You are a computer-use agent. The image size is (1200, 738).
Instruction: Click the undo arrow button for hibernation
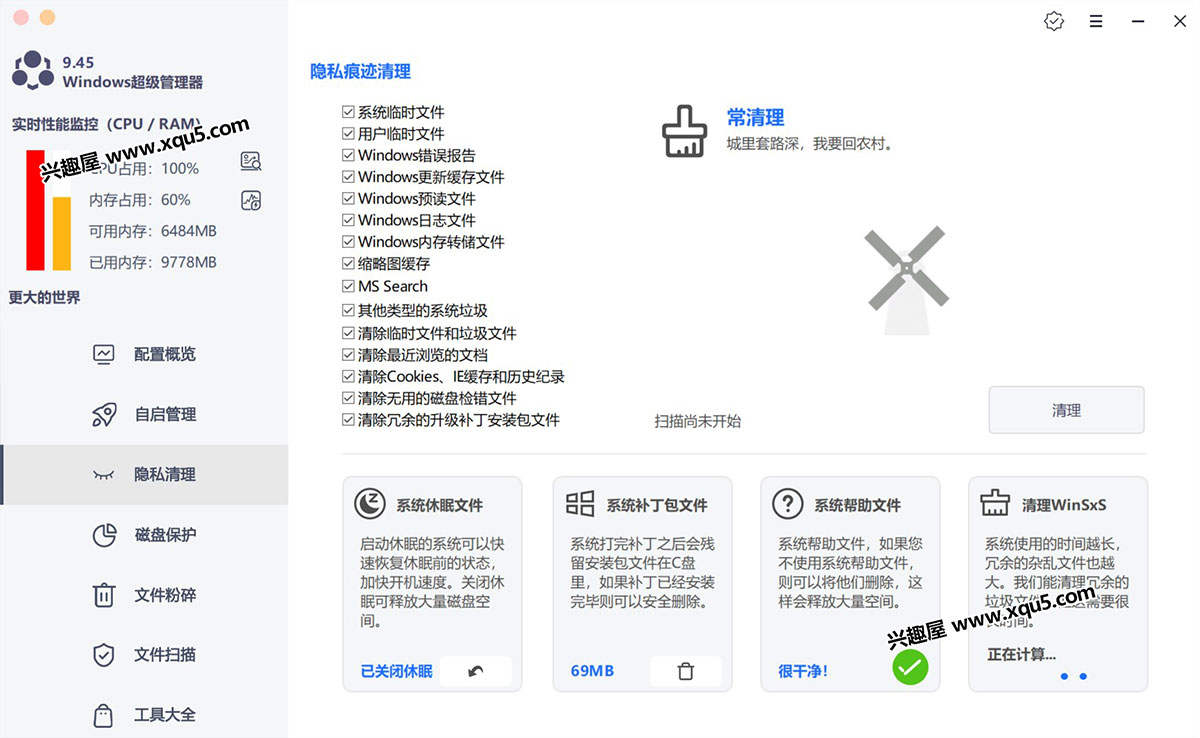(475, 671)
